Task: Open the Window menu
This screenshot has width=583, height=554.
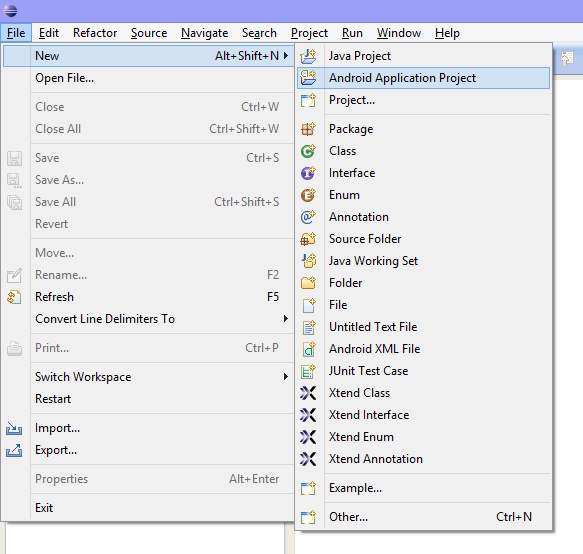Action: click(399, 33)
